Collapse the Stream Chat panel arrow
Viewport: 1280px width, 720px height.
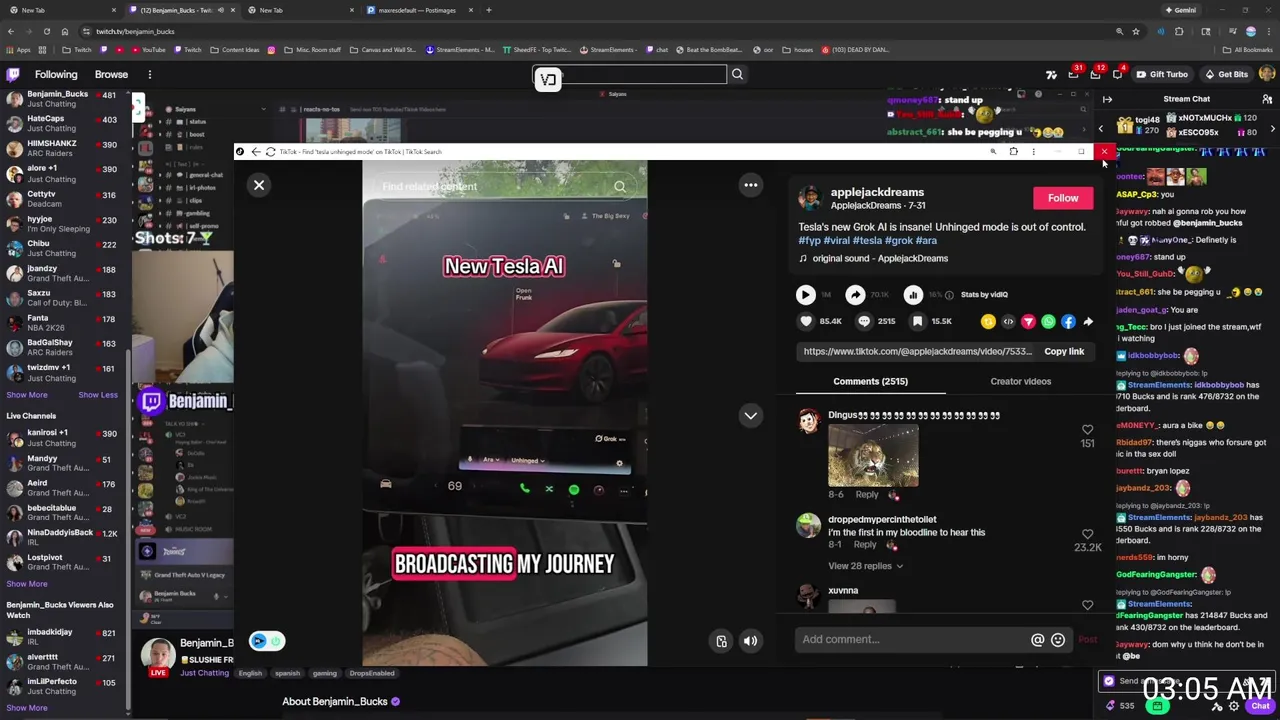(1107, 99)
